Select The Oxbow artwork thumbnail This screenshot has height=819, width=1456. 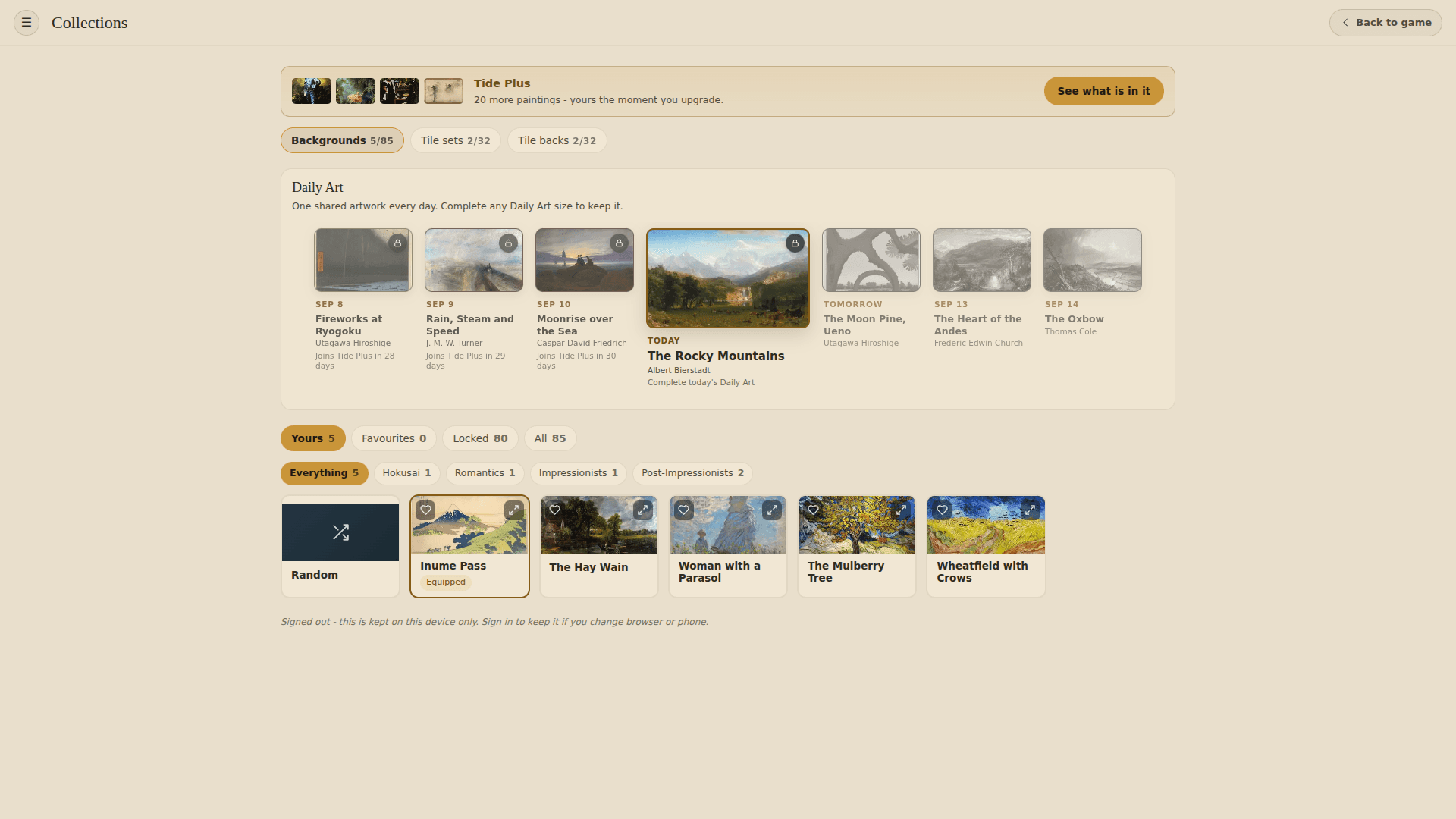click(1093, 260)
